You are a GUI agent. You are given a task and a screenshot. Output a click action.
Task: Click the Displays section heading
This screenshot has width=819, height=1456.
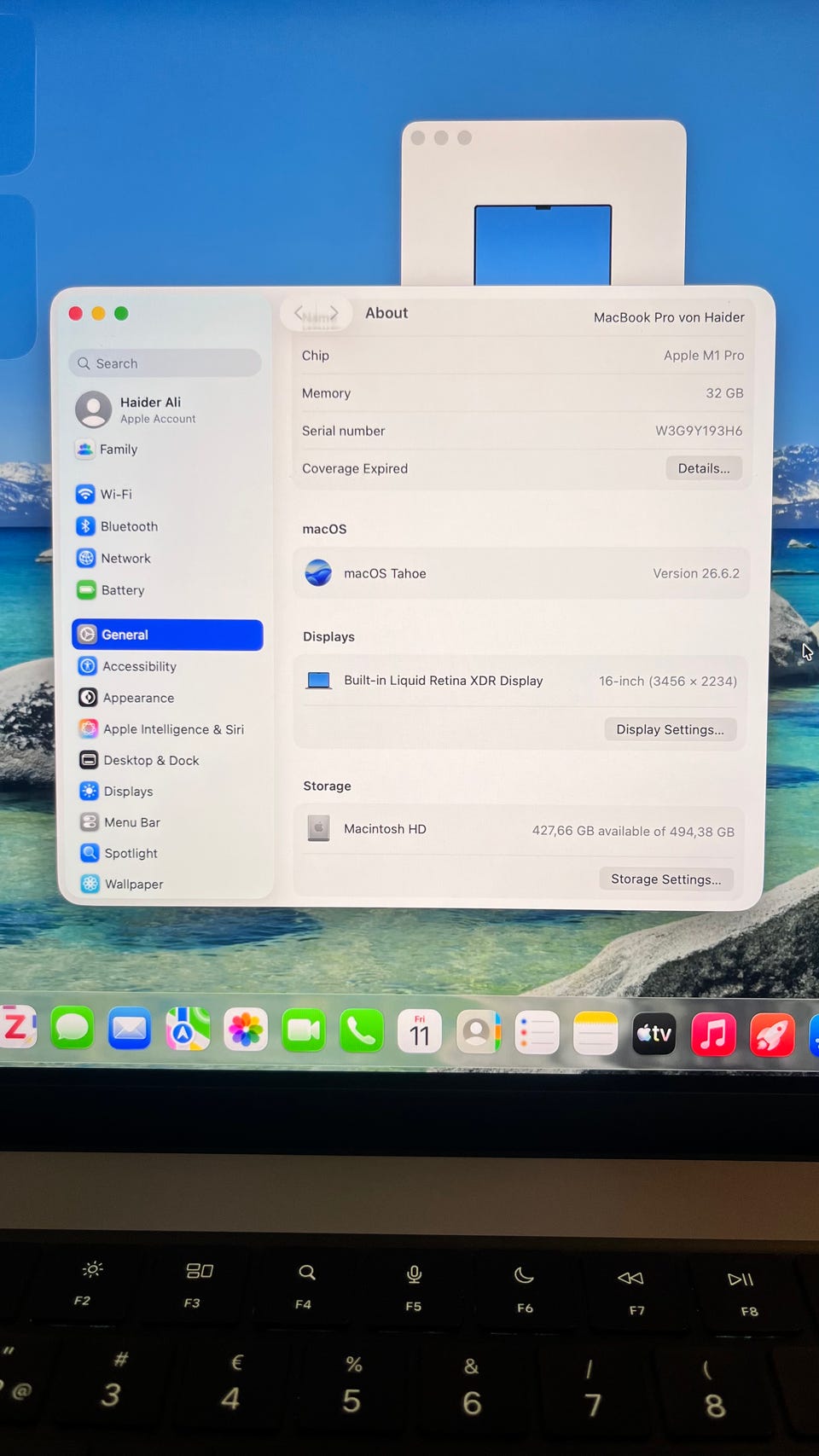click(x=328, y=636)
